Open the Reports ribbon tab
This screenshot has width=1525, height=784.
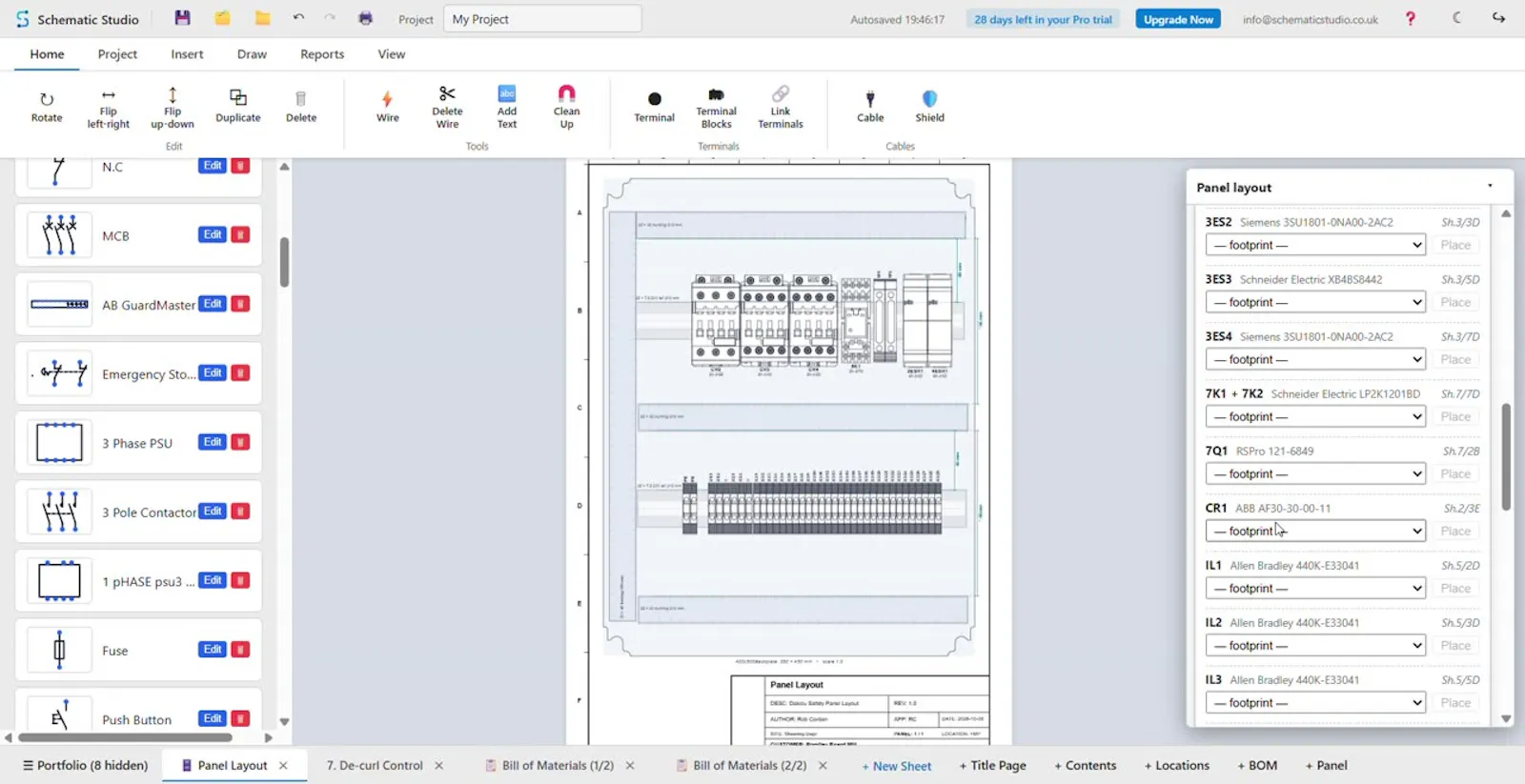tap(322, 54)
